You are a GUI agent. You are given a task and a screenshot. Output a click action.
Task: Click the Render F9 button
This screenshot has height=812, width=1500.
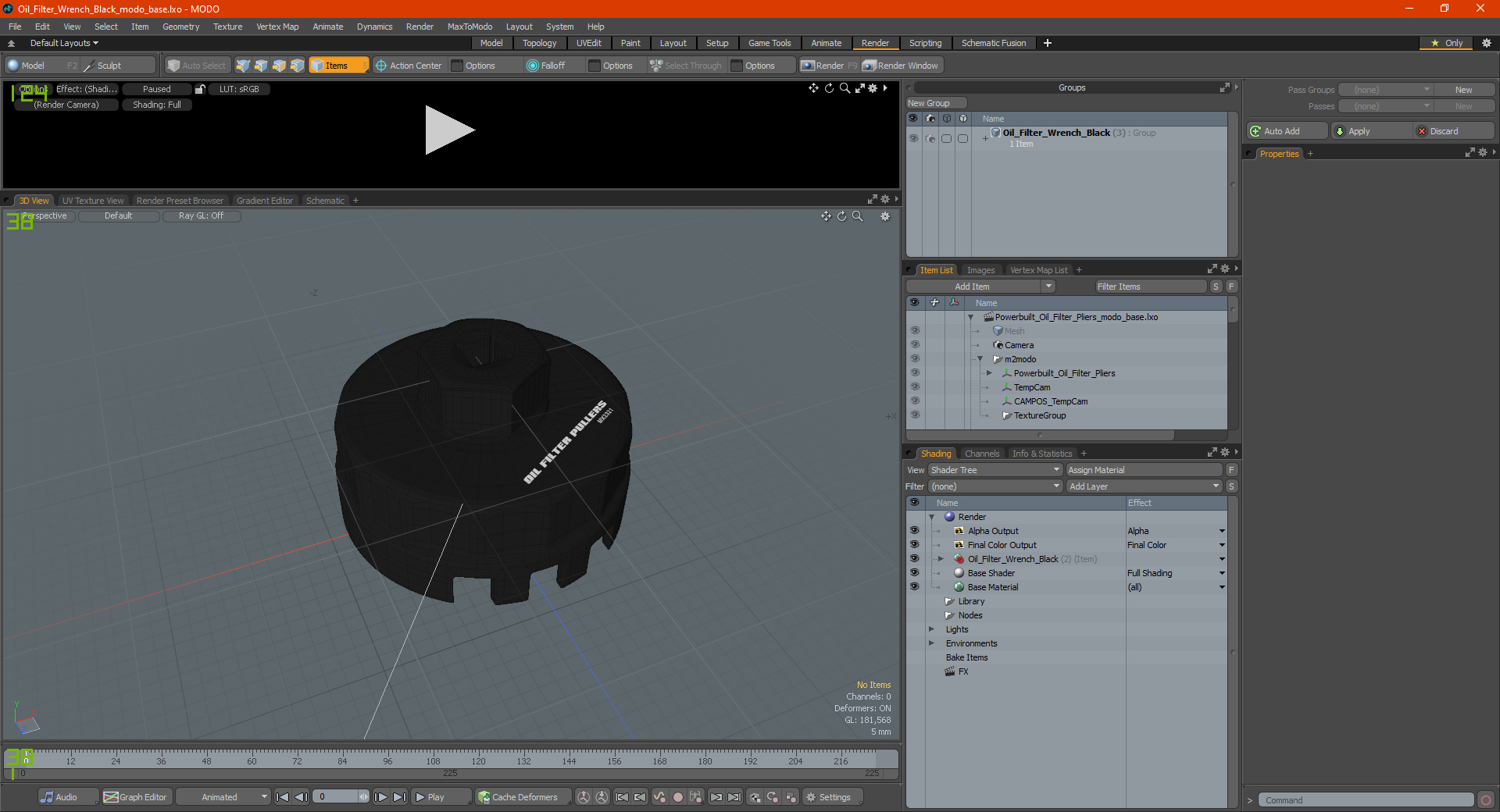pos(829,66)
